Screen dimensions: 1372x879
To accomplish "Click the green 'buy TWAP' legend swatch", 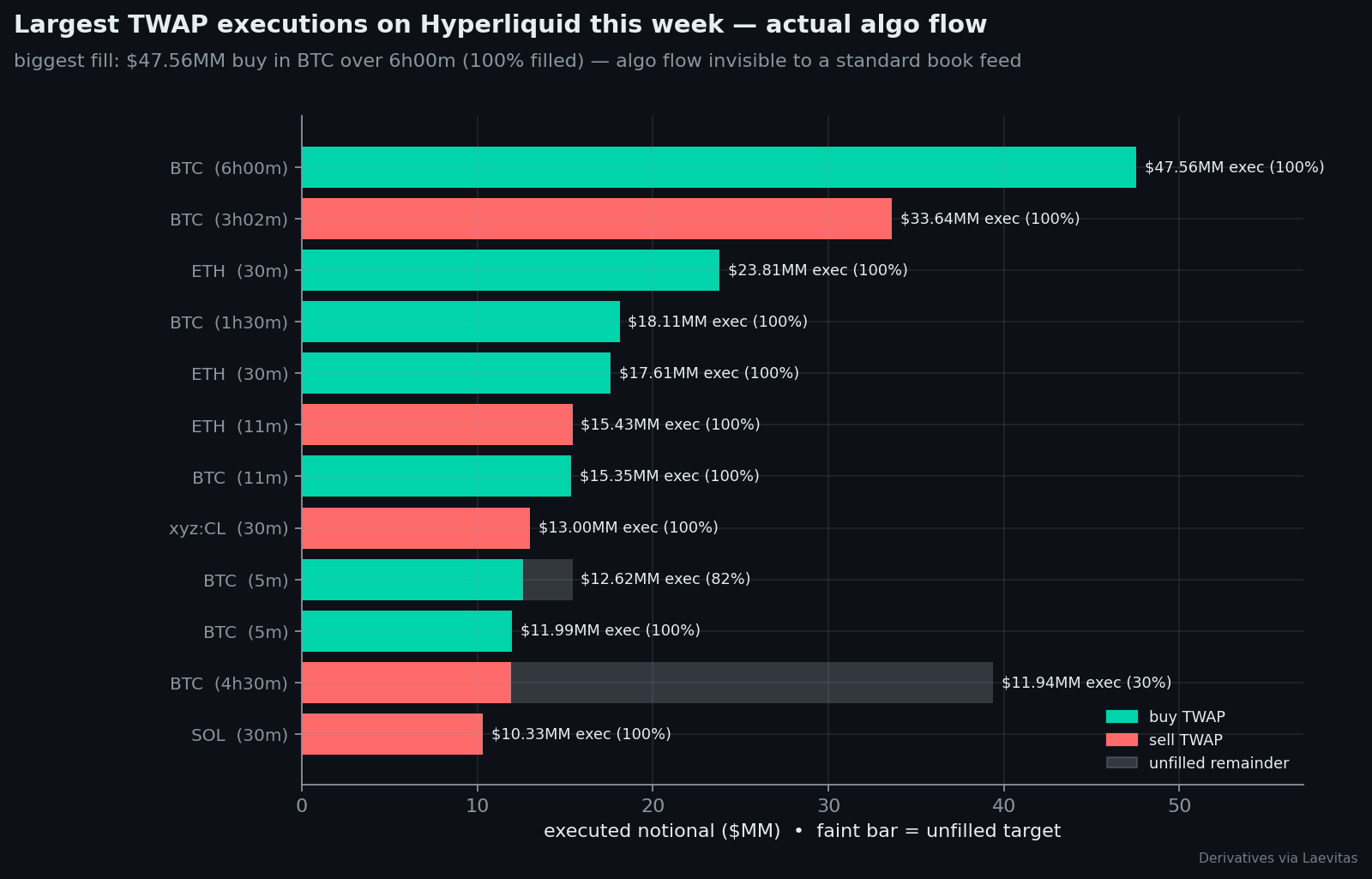I will pyautogui.click(x=1122, y=717).
